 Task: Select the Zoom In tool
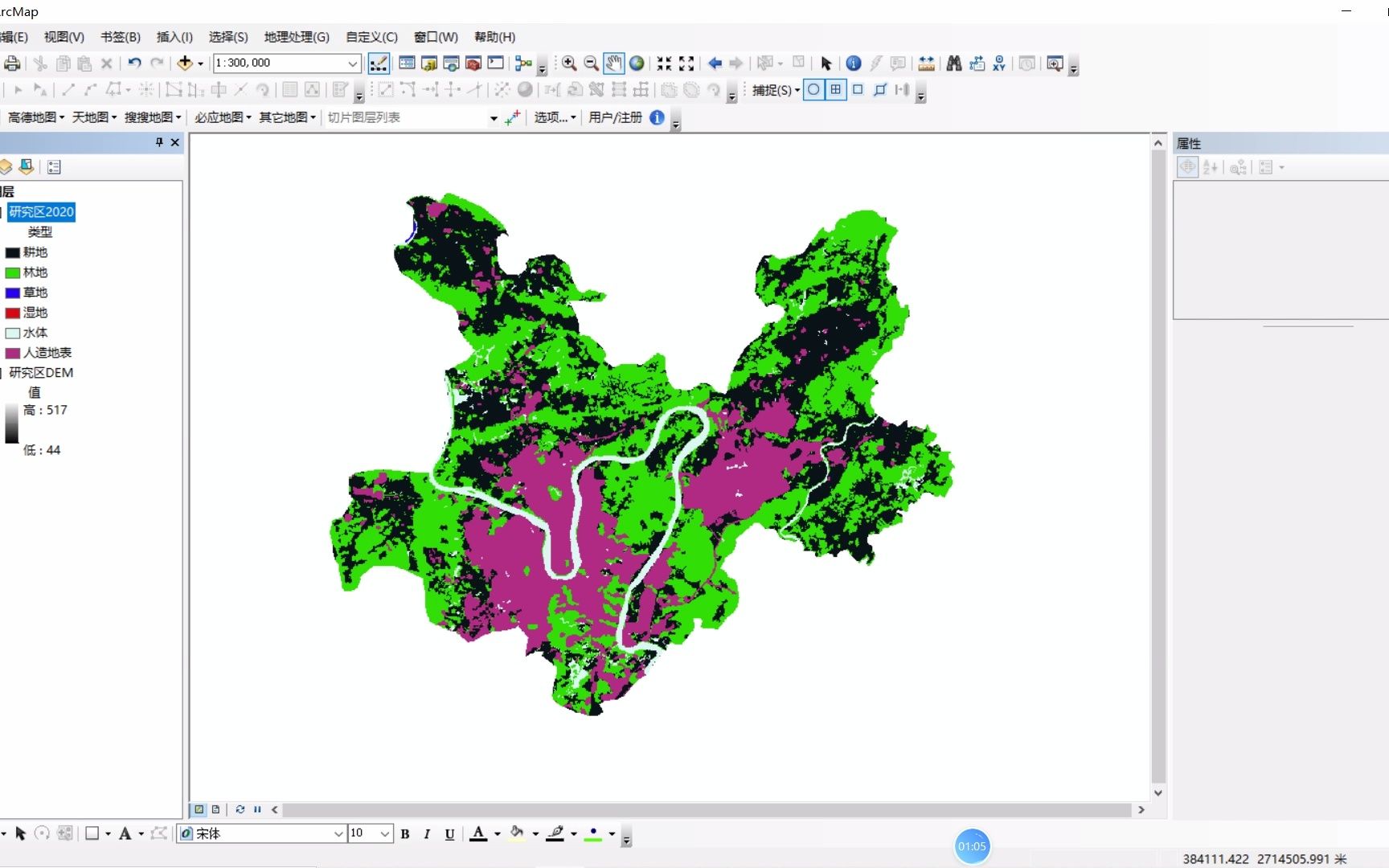(x=569, y=63)
